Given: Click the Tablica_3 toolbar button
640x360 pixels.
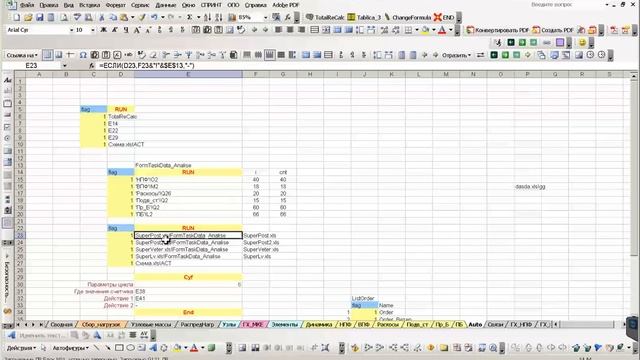Looking at the screenshot, I should coord(364,18).
